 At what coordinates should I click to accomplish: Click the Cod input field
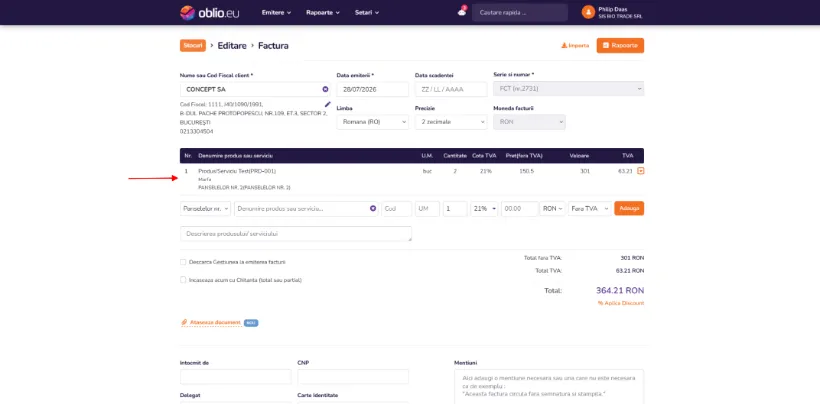pos(397,209)
